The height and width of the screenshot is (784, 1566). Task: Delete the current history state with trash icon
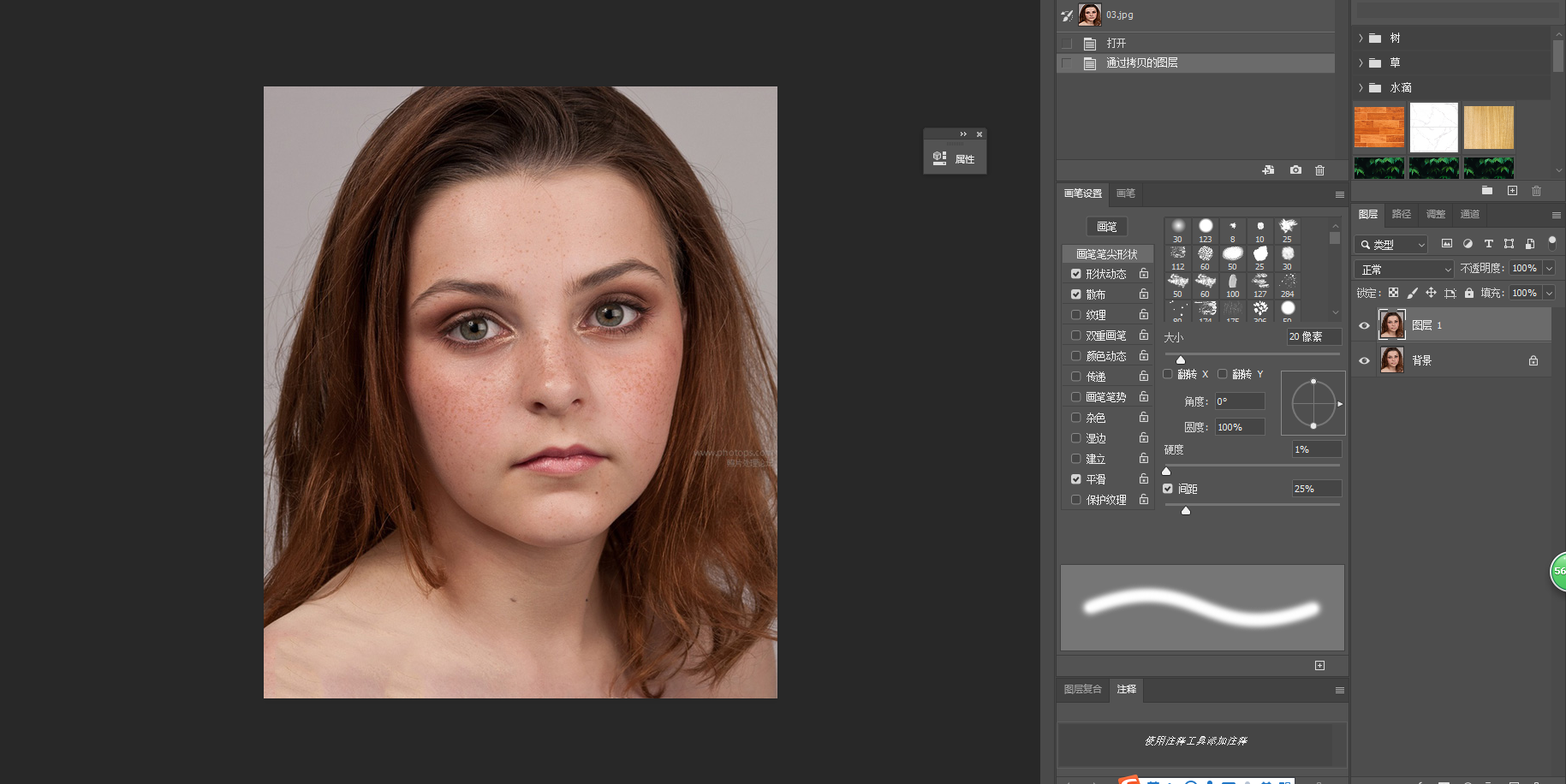[x=1319, y=170]
